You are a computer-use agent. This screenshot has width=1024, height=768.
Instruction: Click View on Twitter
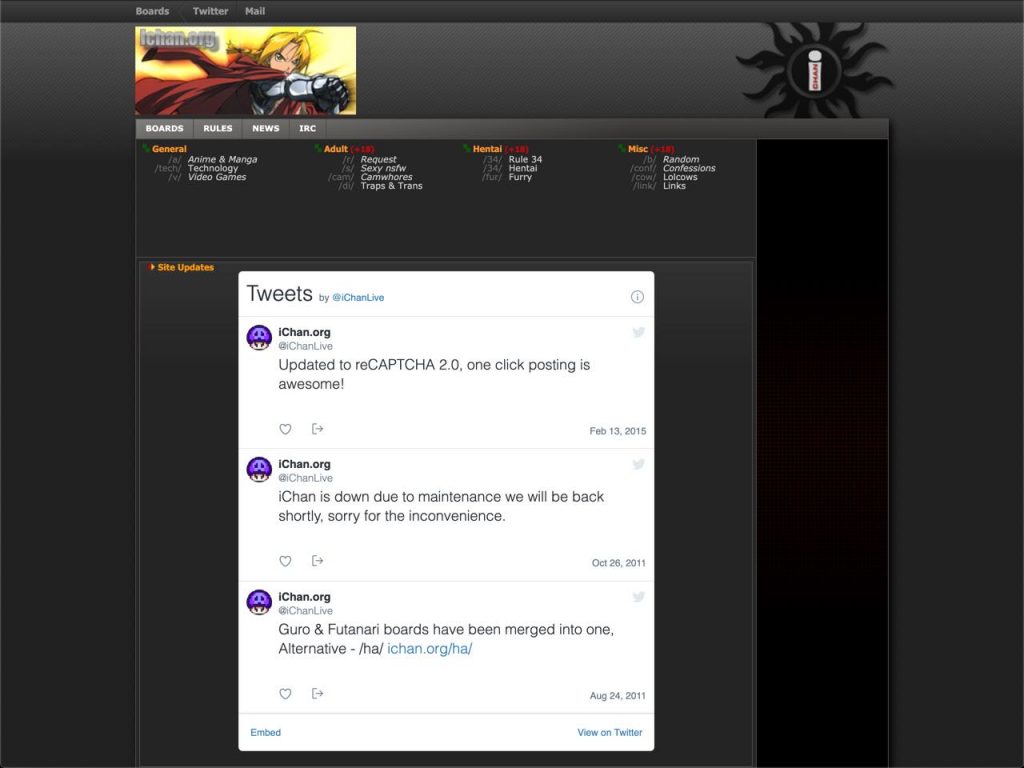click(610, 733)
